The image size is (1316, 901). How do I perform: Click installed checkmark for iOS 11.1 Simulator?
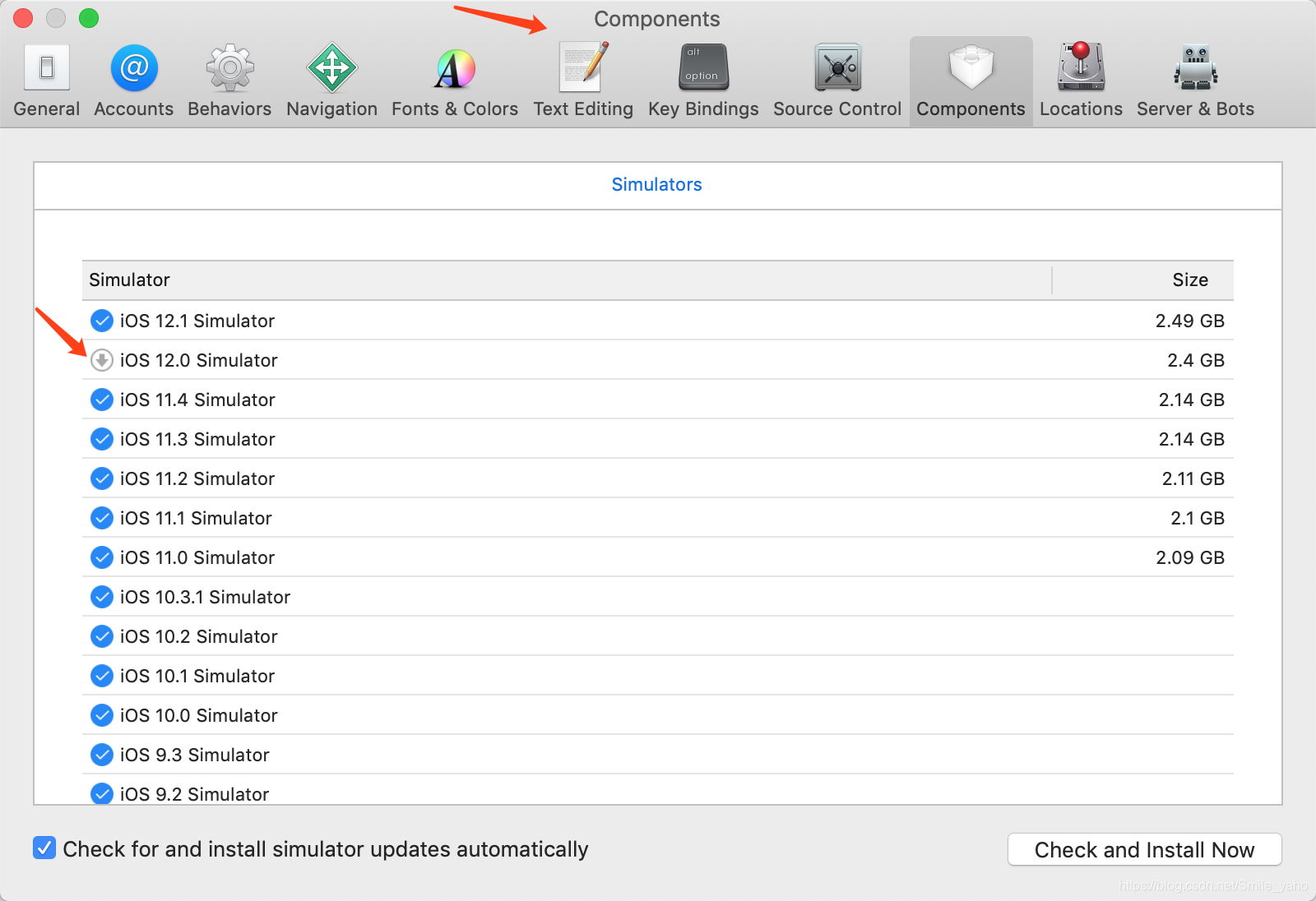point(102,518)
